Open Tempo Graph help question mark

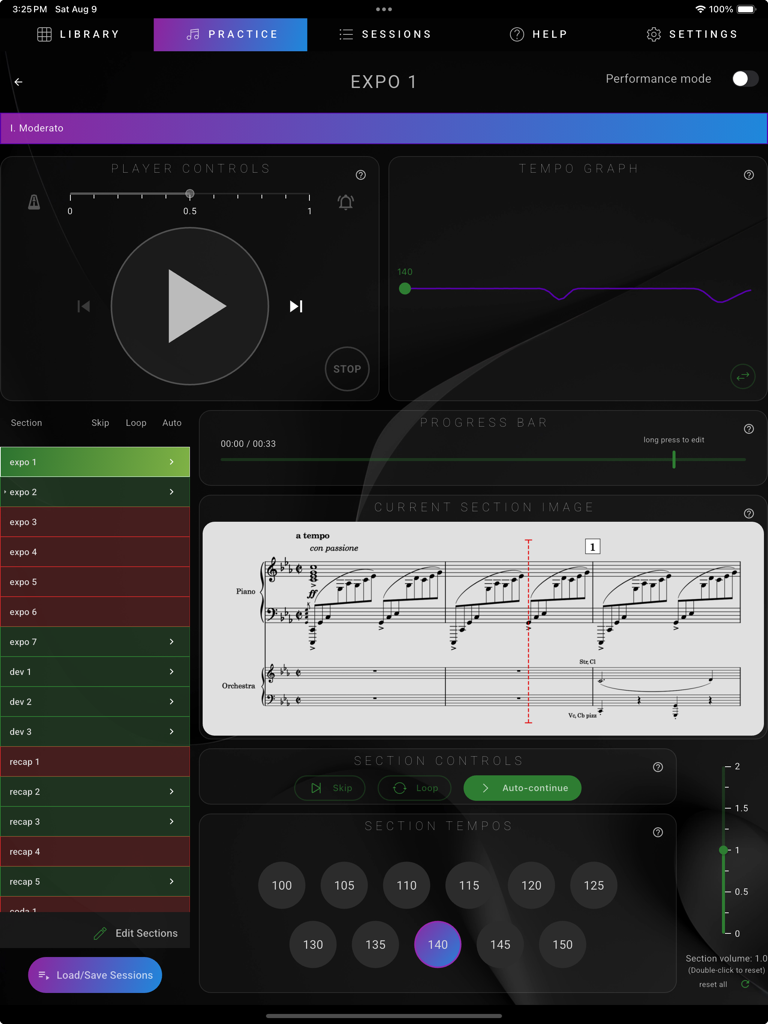click(x=748, y=175)
